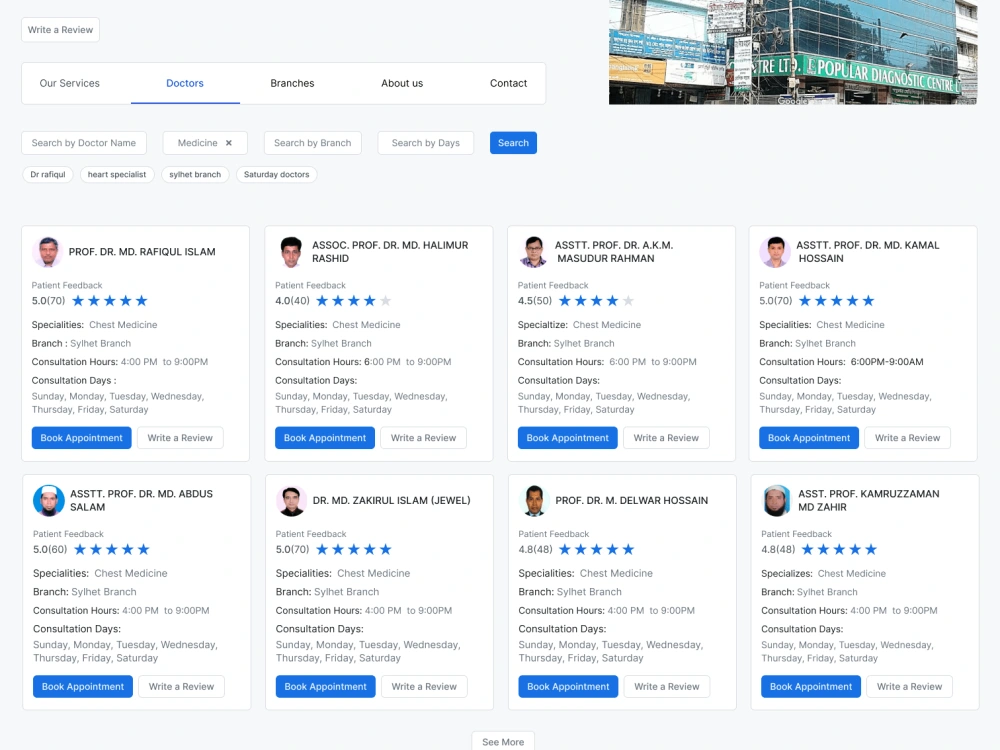Open Asst. Prof. Kamal Hossain's avatar
1000x750 pixels.
(x=775, y=252)
